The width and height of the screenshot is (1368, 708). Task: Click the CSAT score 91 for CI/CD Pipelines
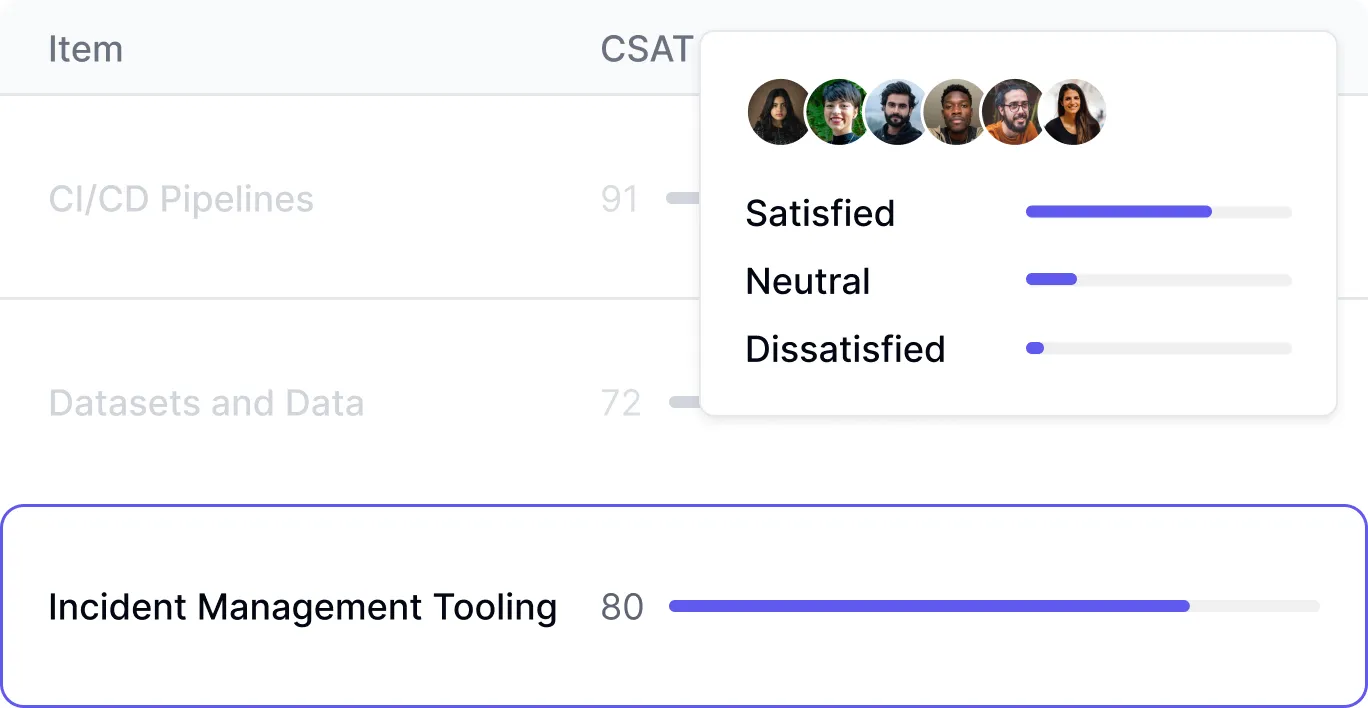[620, 199]
